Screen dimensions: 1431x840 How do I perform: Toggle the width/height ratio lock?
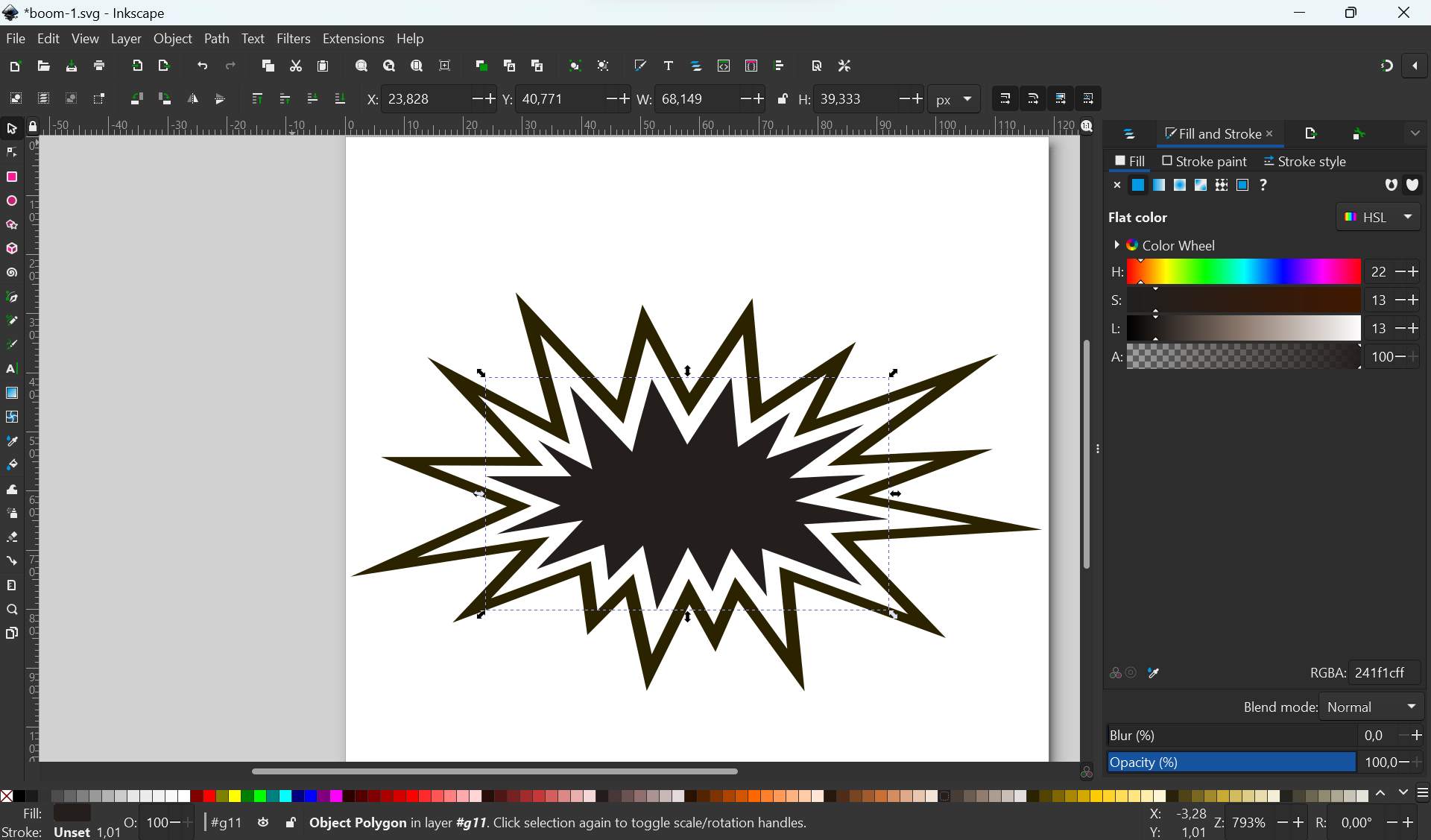tap(783, 99)
